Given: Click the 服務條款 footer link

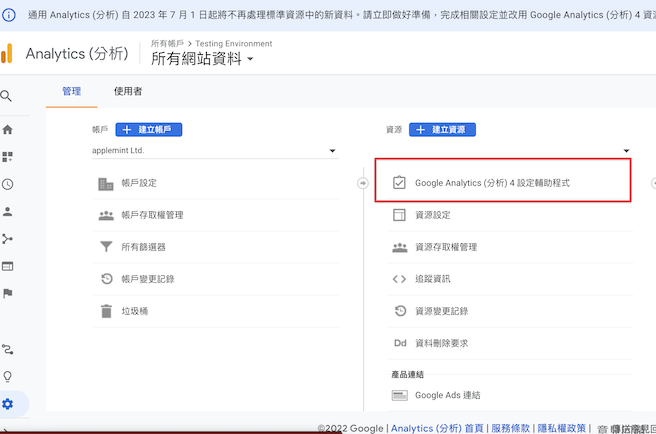Looking at the screenshot, I should tap(509, 428).
